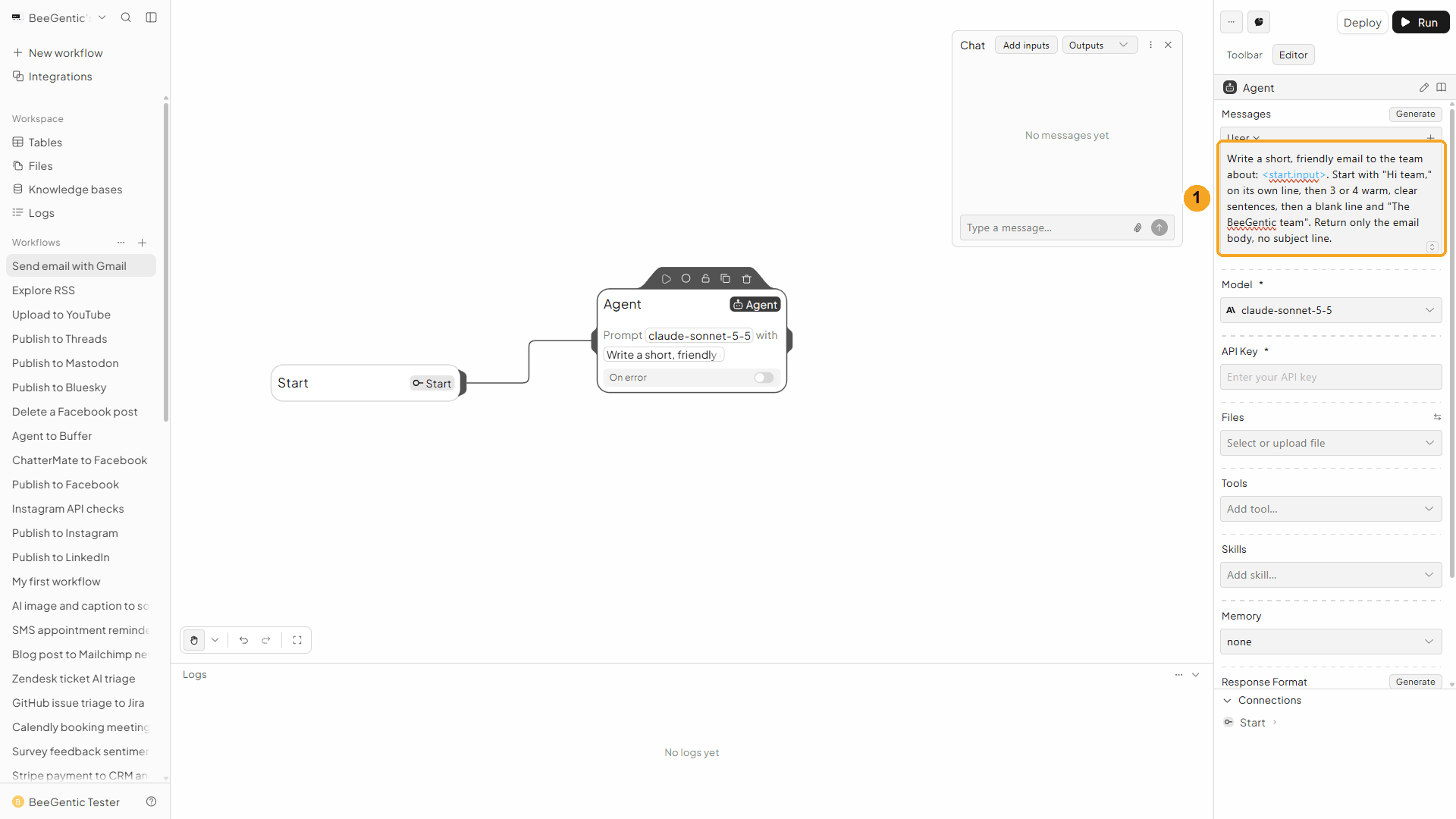
Task: Open the Memory dropdown set to none
Action: pyautogui.click(x=1331, y=642)
